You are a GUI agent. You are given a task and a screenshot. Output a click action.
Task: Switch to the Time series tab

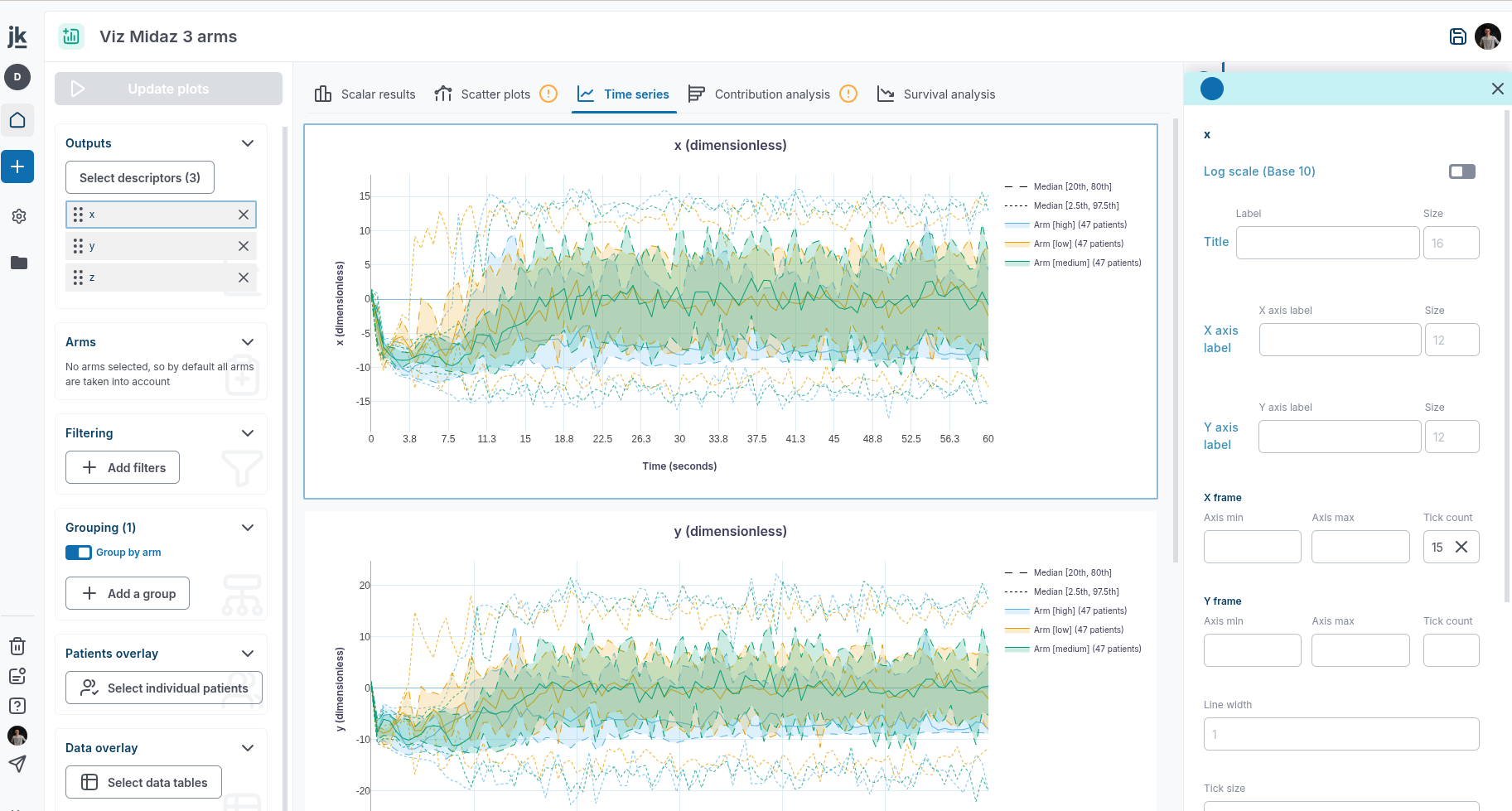pyautogui.click(x=624, y=94)
